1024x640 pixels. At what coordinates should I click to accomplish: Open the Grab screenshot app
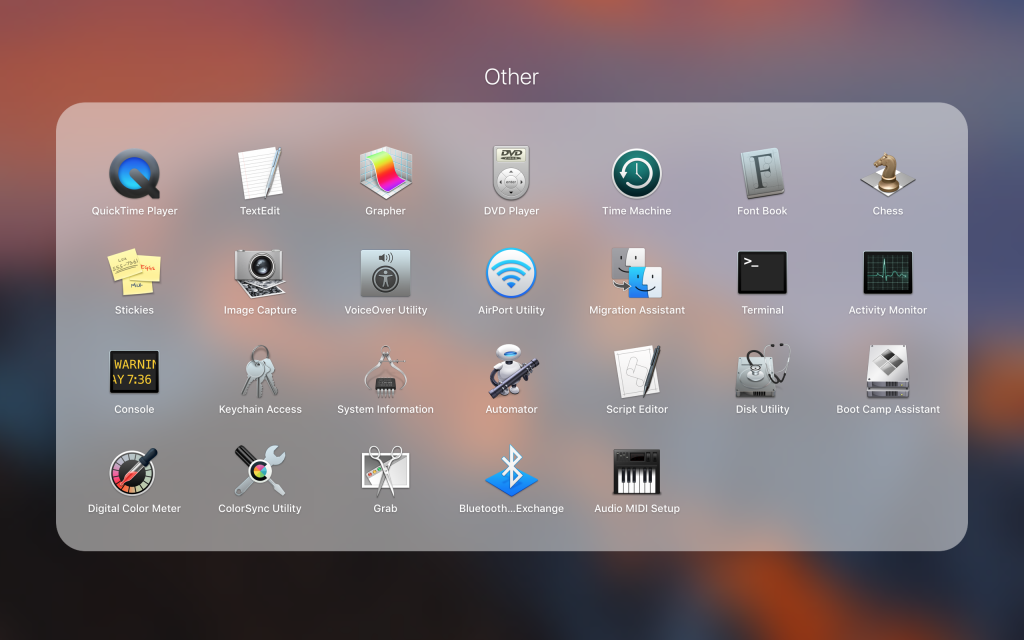(x=385, y=471)
